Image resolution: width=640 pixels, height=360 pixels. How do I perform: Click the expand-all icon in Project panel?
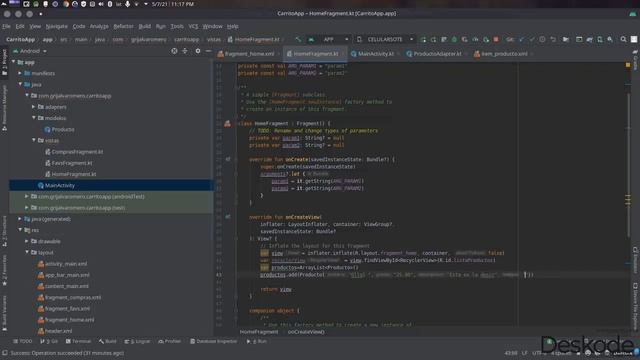(185, 51)
